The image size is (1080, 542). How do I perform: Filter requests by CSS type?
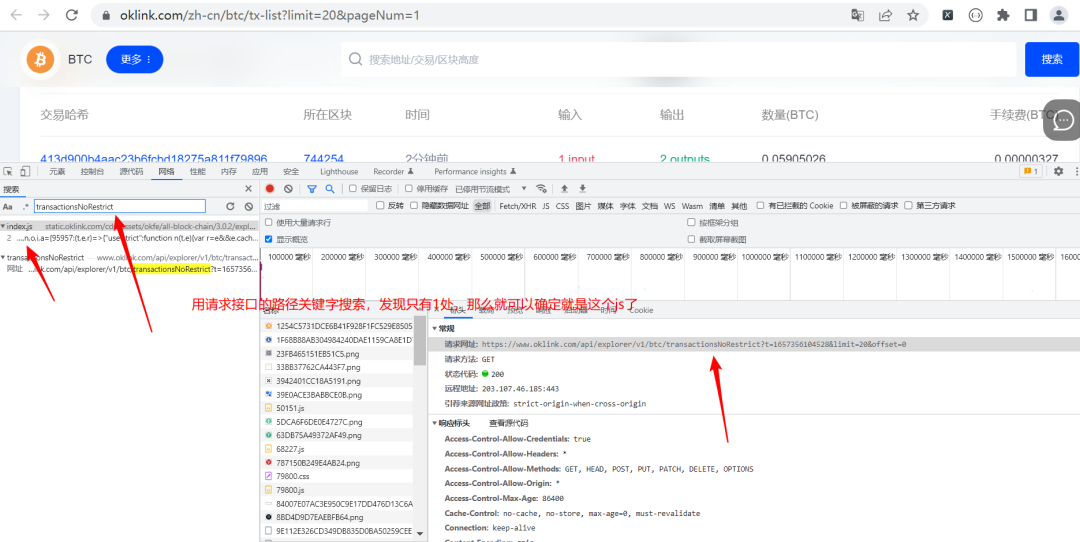[563, 206]
